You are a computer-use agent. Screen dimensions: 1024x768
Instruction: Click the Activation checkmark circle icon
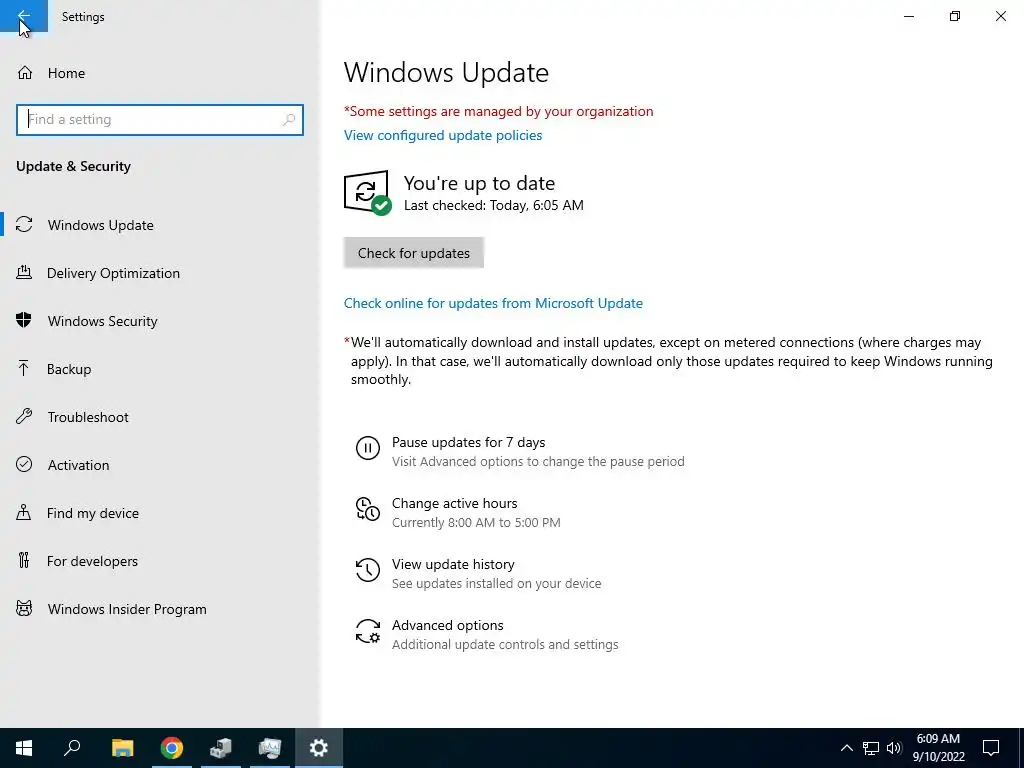24,464
